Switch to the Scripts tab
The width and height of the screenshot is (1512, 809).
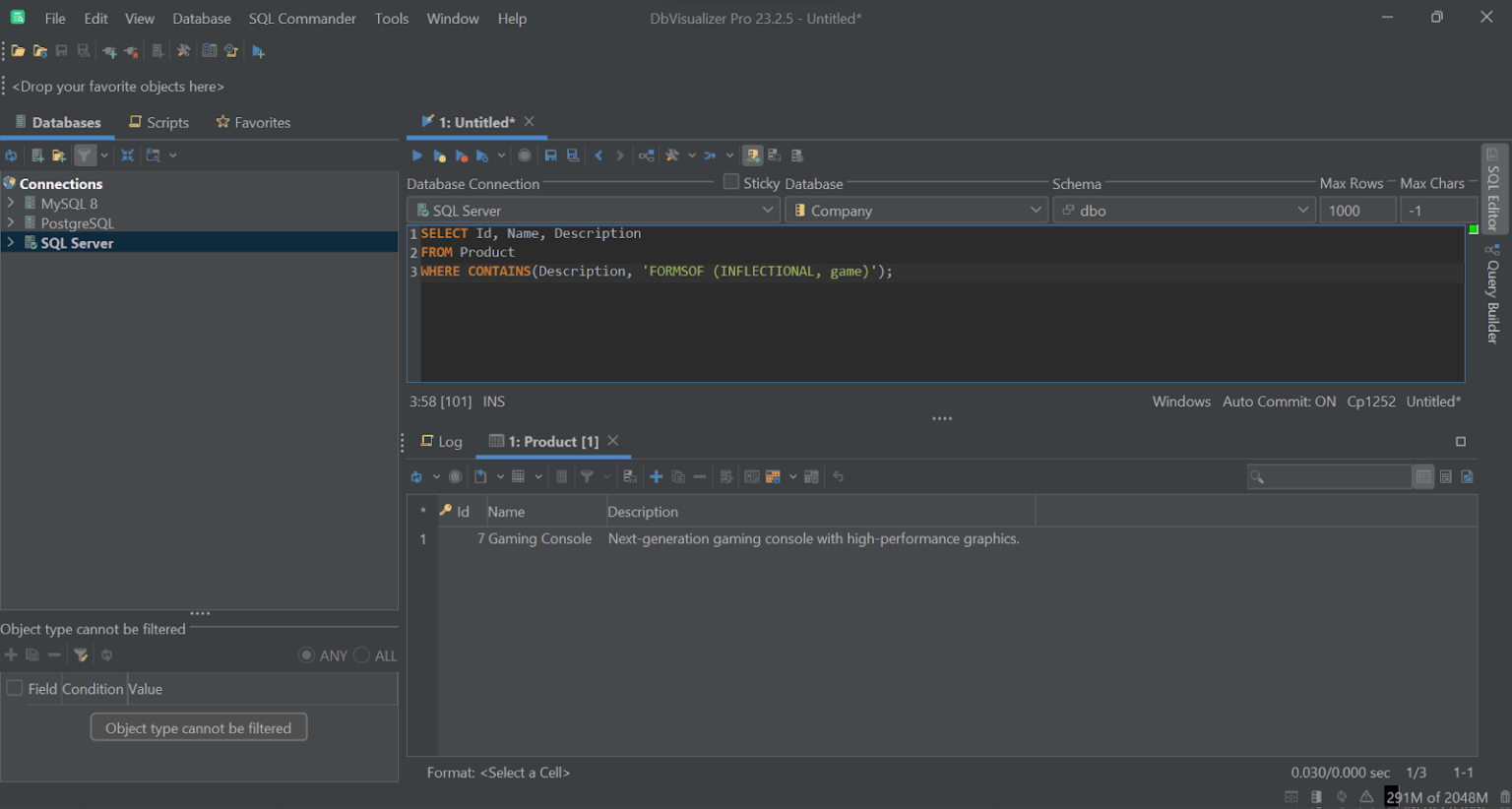(x=158, y=122)
